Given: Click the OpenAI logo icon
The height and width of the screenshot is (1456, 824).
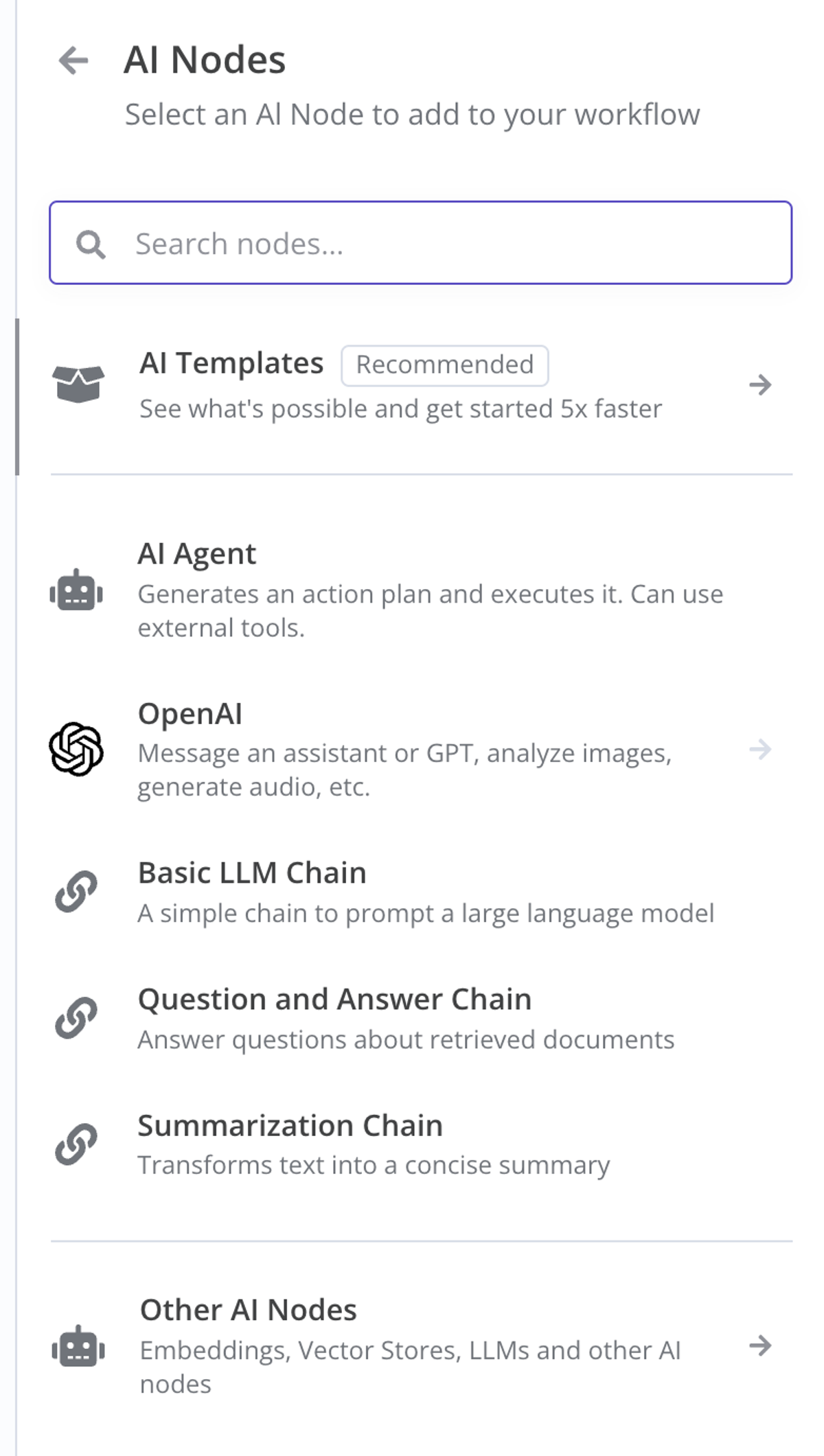Looking at the screenshot, I should pos(76,749).
